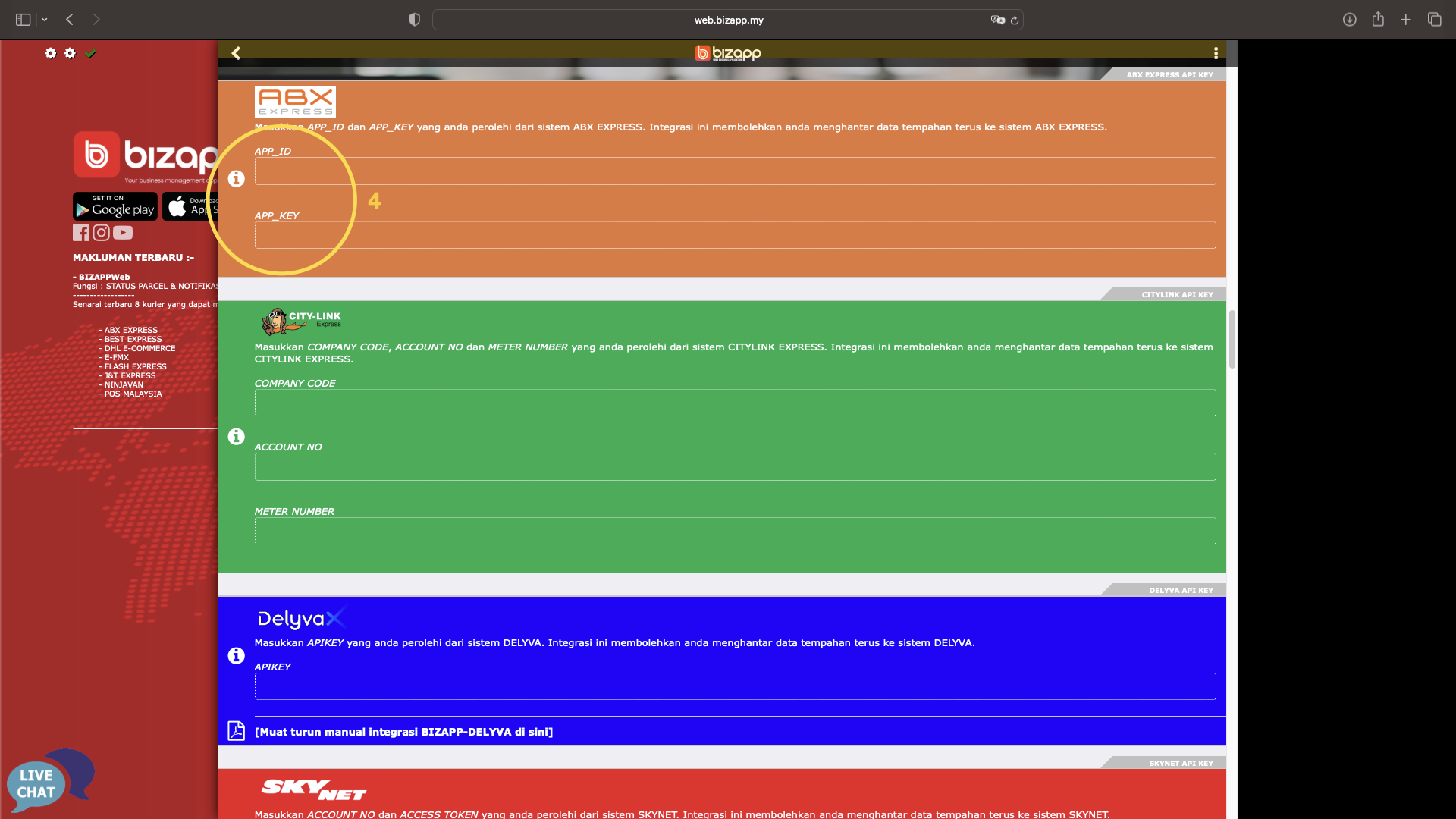This screenshot has height=819, width=1456.
Task: Click the first gear icon at top-left
Action: [x=51, y=53]
